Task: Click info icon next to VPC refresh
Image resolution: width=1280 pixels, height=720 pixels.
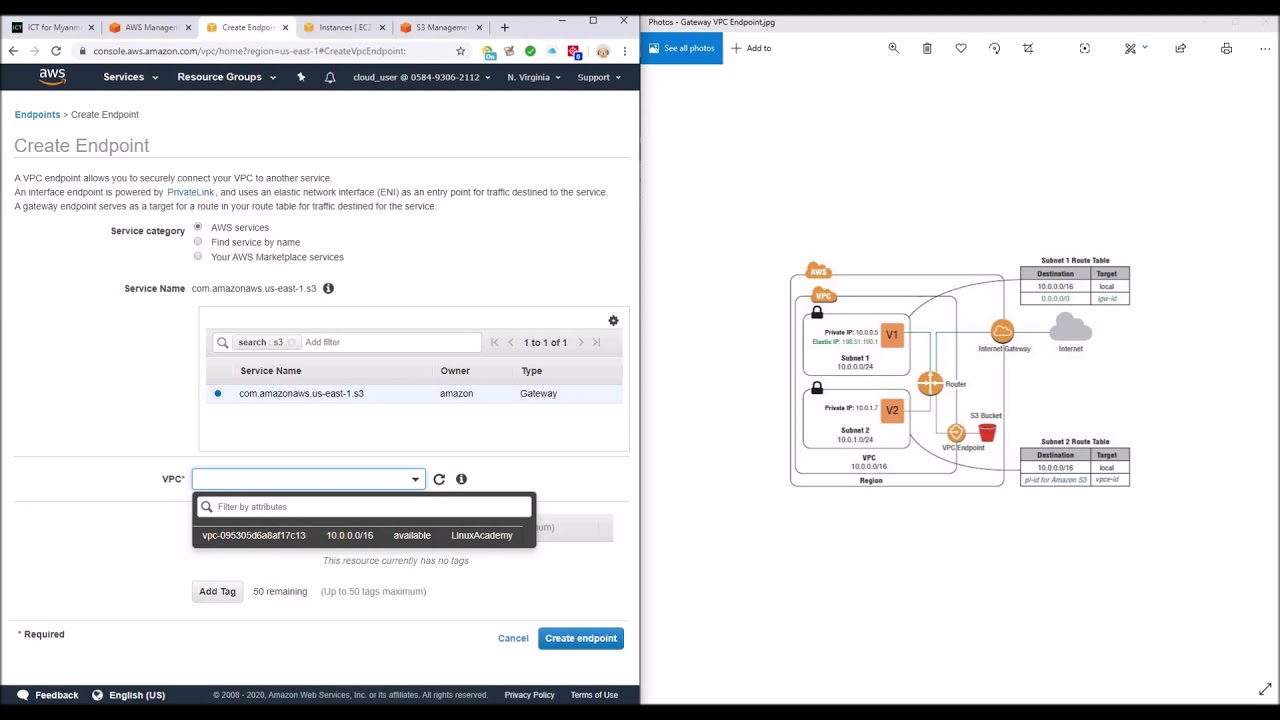Action: 461,479
